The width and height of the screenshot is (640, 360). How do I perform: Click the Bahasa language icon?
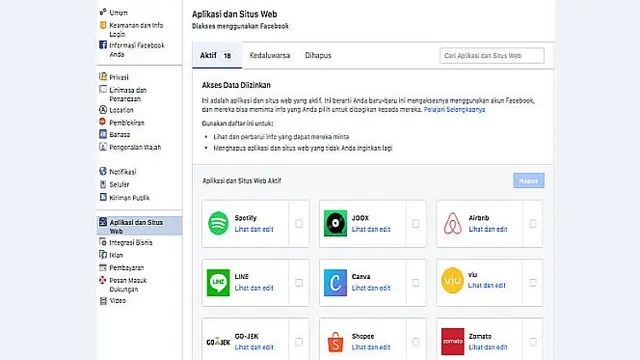pyautogui.click(x=103, y=134)
